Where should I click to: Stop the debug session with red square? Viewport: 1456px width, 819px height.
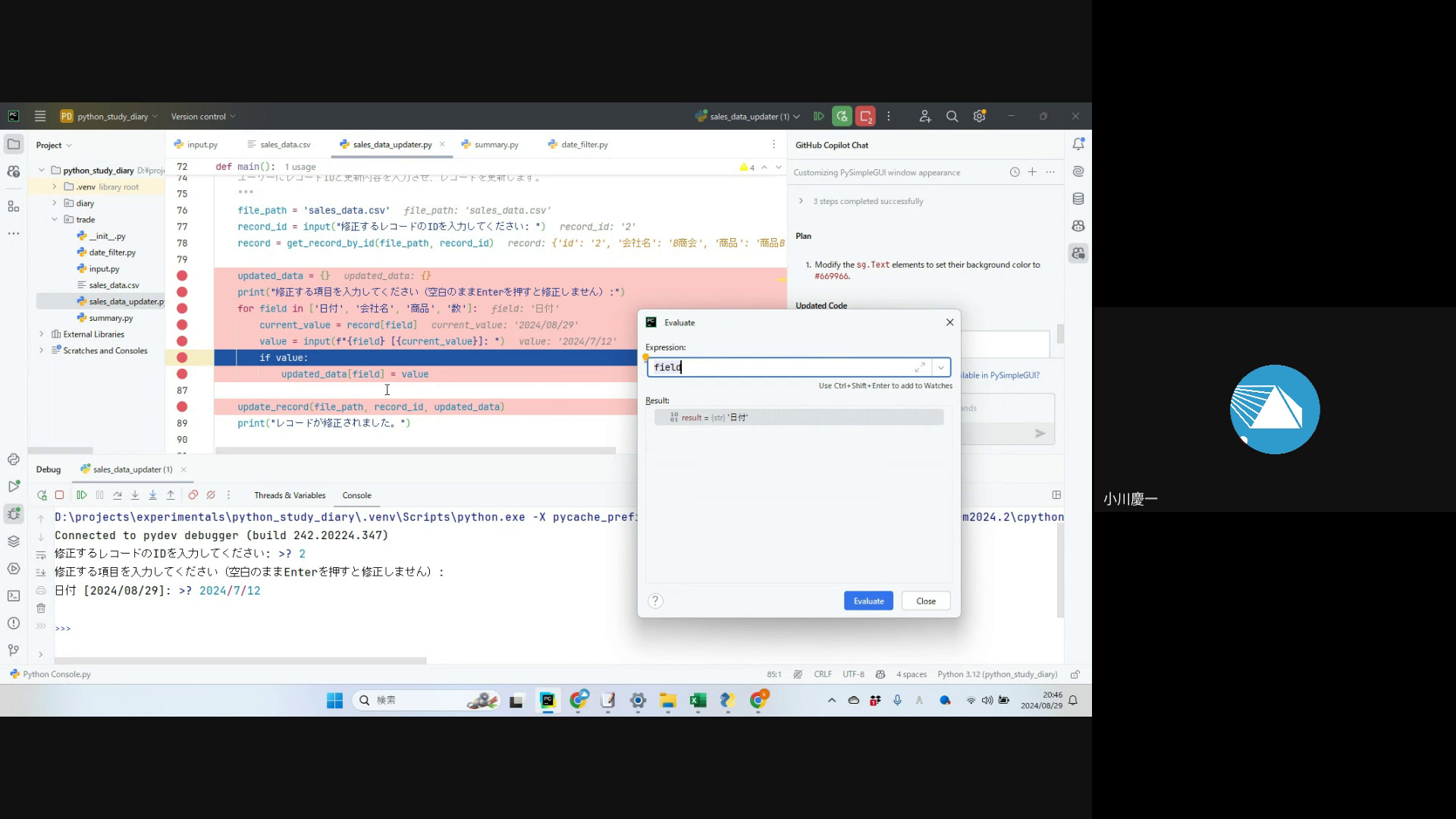tap(59, 495)
